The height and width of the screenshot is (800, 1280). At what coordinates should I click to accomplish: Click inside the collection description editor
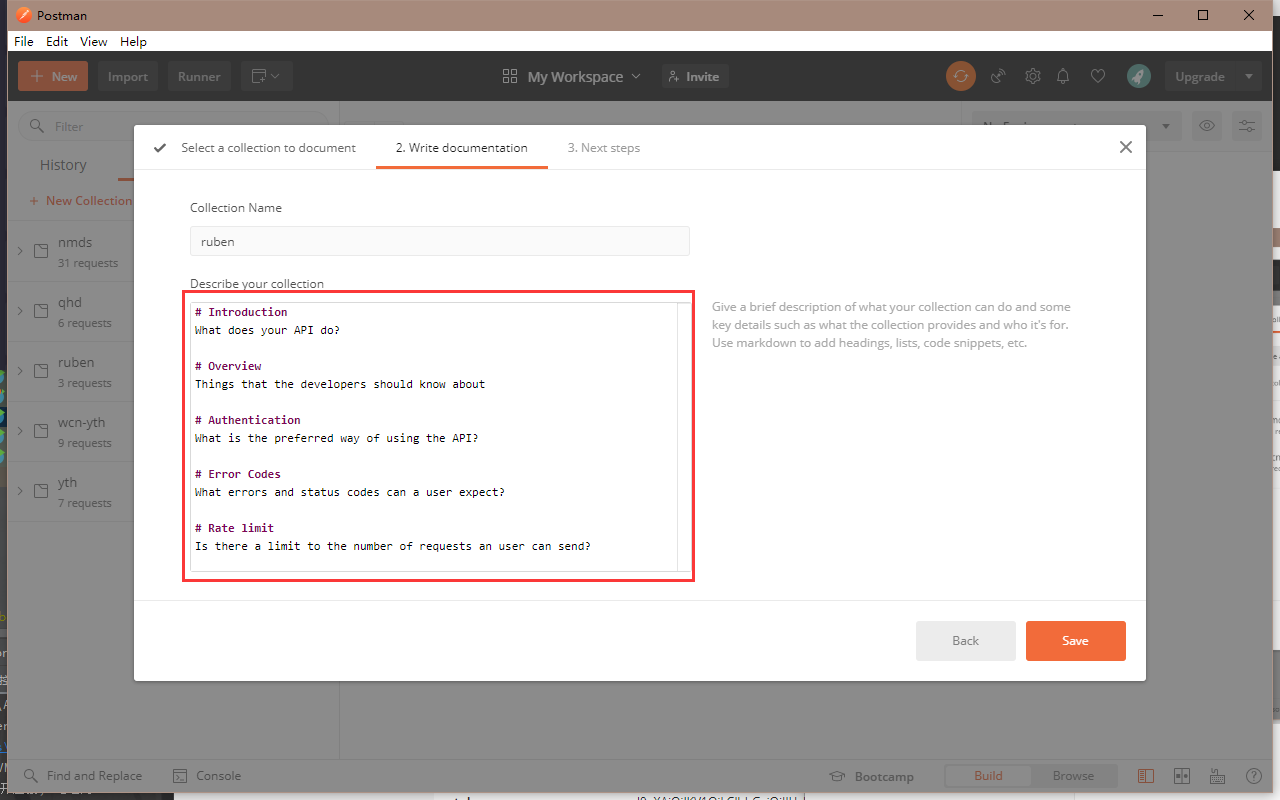pyautogui.click(x=434, y=437)
